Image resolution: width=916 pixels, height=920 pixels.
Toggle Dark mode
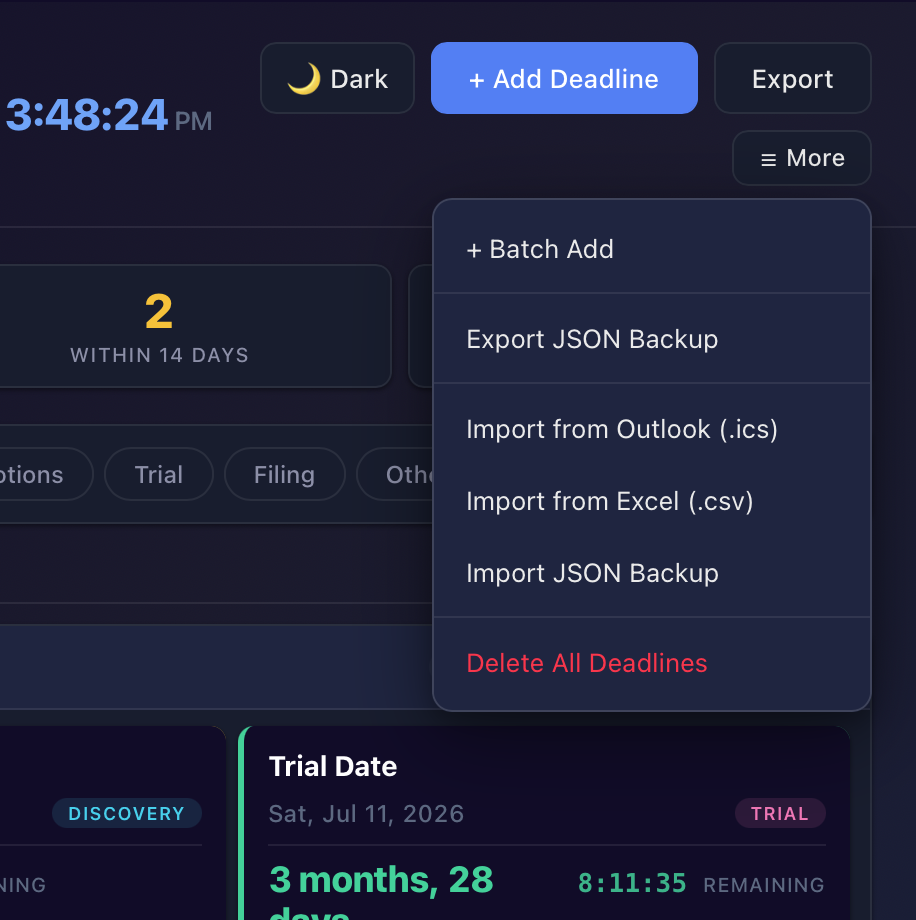point(337,77)
